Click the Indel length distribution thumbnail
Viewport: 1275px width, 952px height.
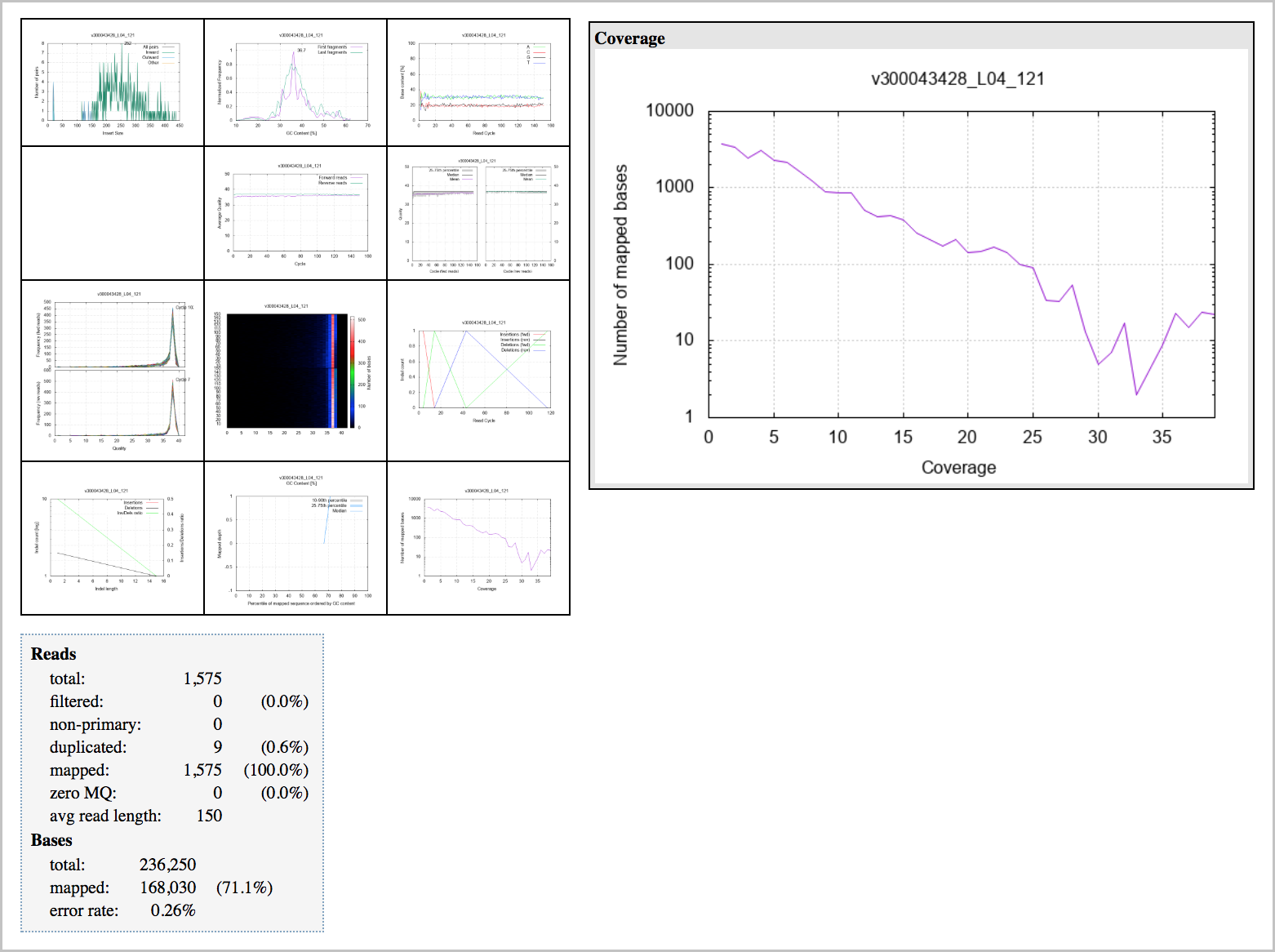click(x=113, y=538)
